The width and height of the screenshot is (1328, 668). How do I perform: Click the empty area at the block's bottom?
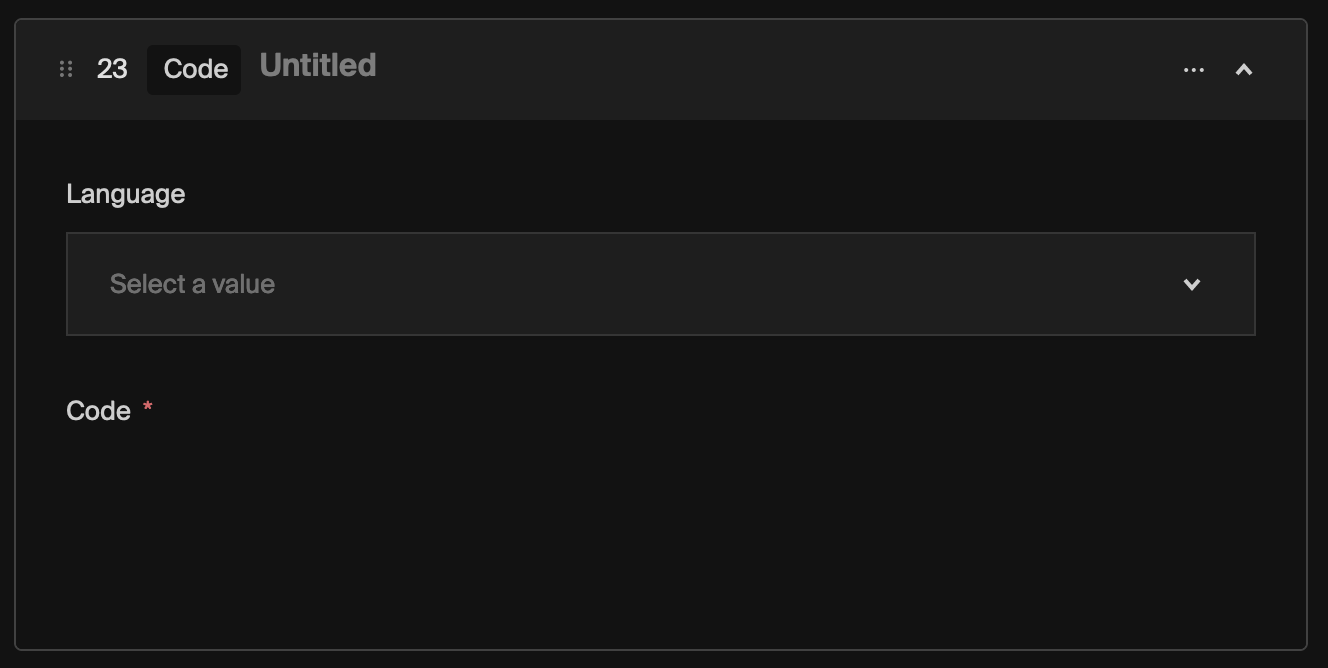(x=660, y=610)
